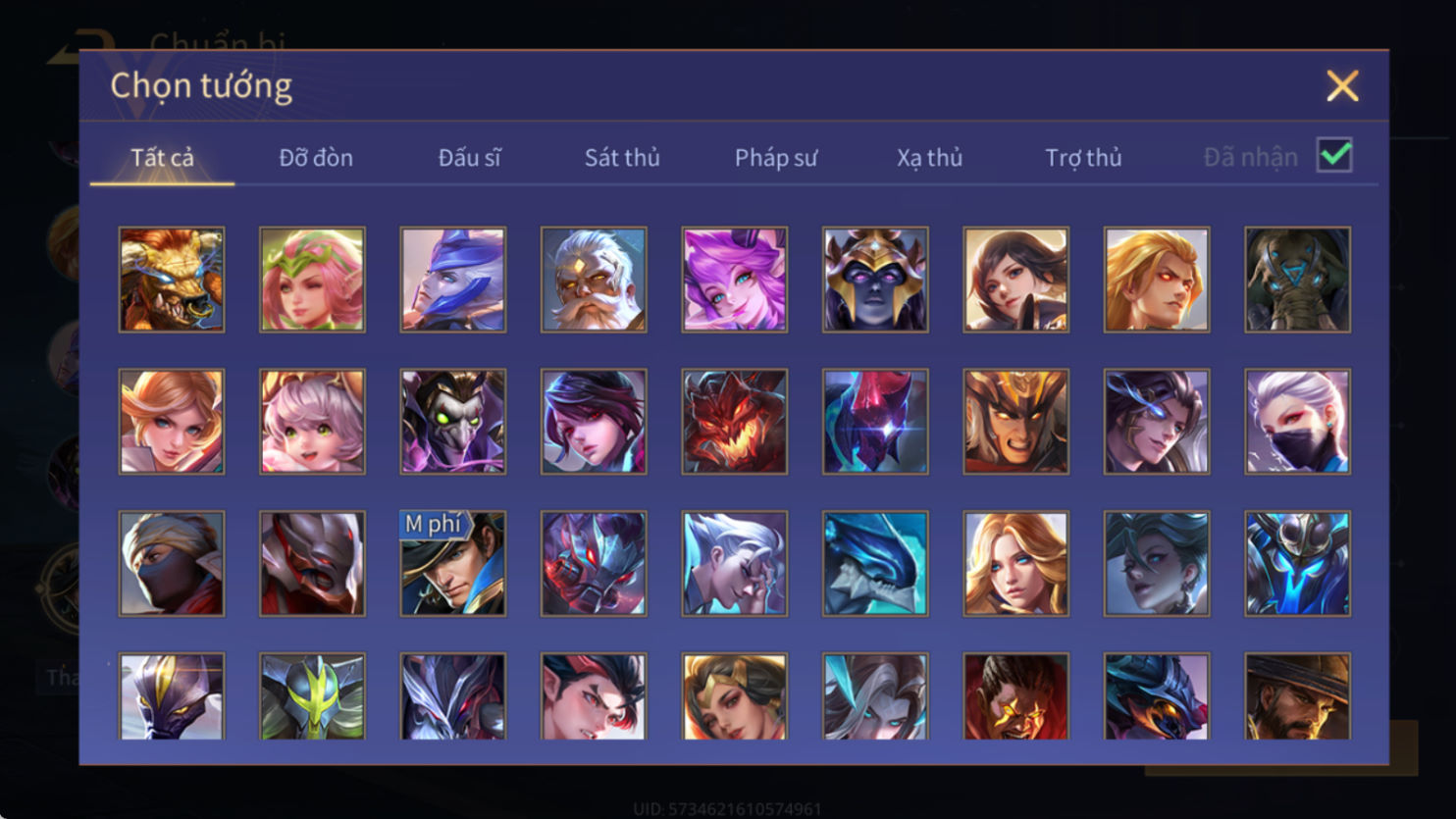Viewport: 1456px width, 819px height.
Task: Select the elephant hero with blue markings
Action: point(1297,280)
